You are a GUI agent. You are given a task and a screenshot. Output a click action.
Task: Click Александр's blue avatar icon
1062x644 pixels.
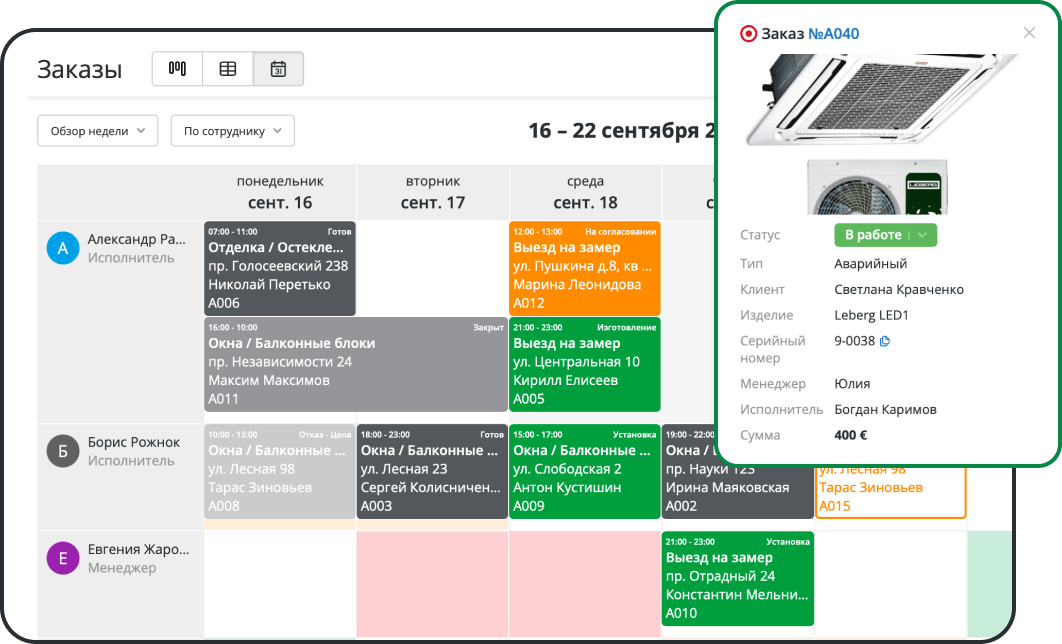point(63,249)
